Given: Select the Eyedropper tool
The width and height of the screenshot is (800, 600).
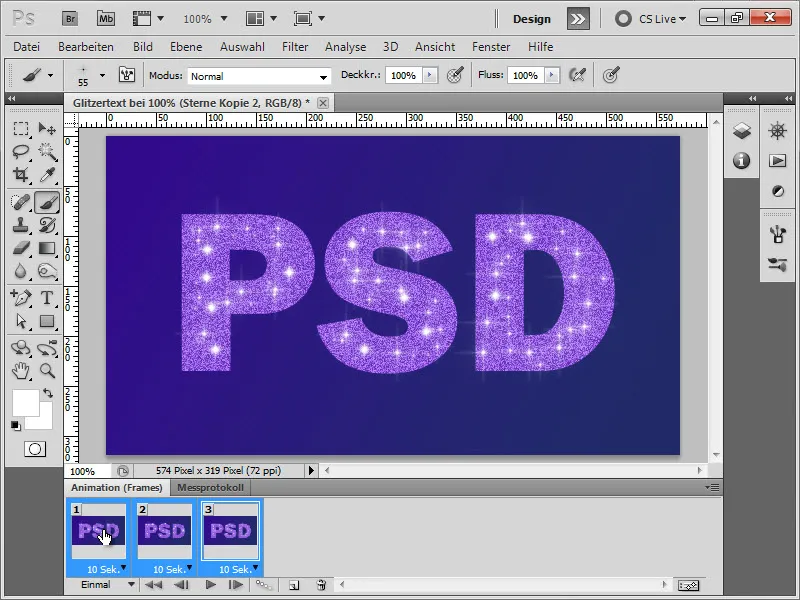Looking at the screenshot, I should coord(47,174).
